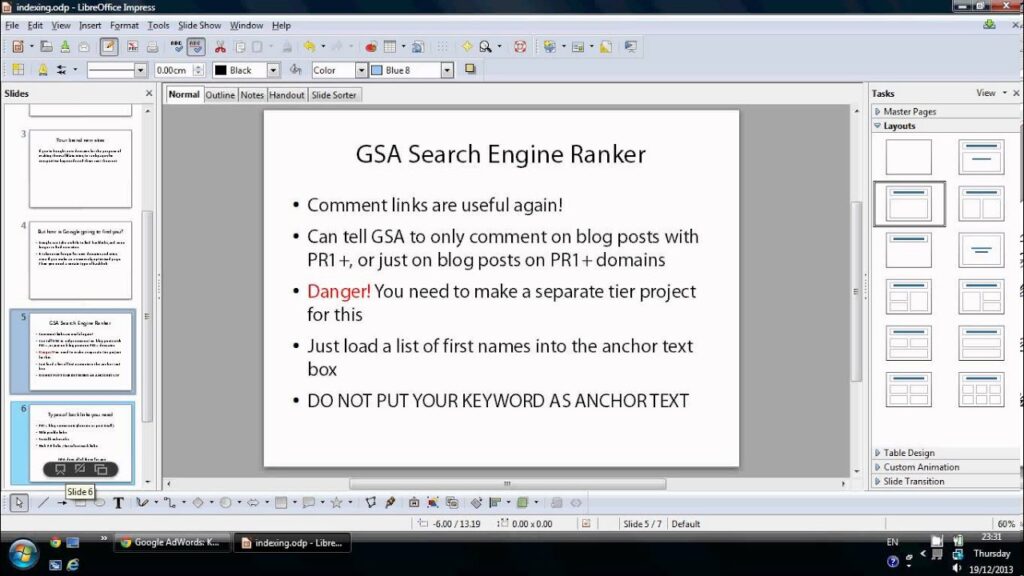Switch to the Slide Sorter tab
This screenshot has height=576, width=1024.
pos(334,95)
